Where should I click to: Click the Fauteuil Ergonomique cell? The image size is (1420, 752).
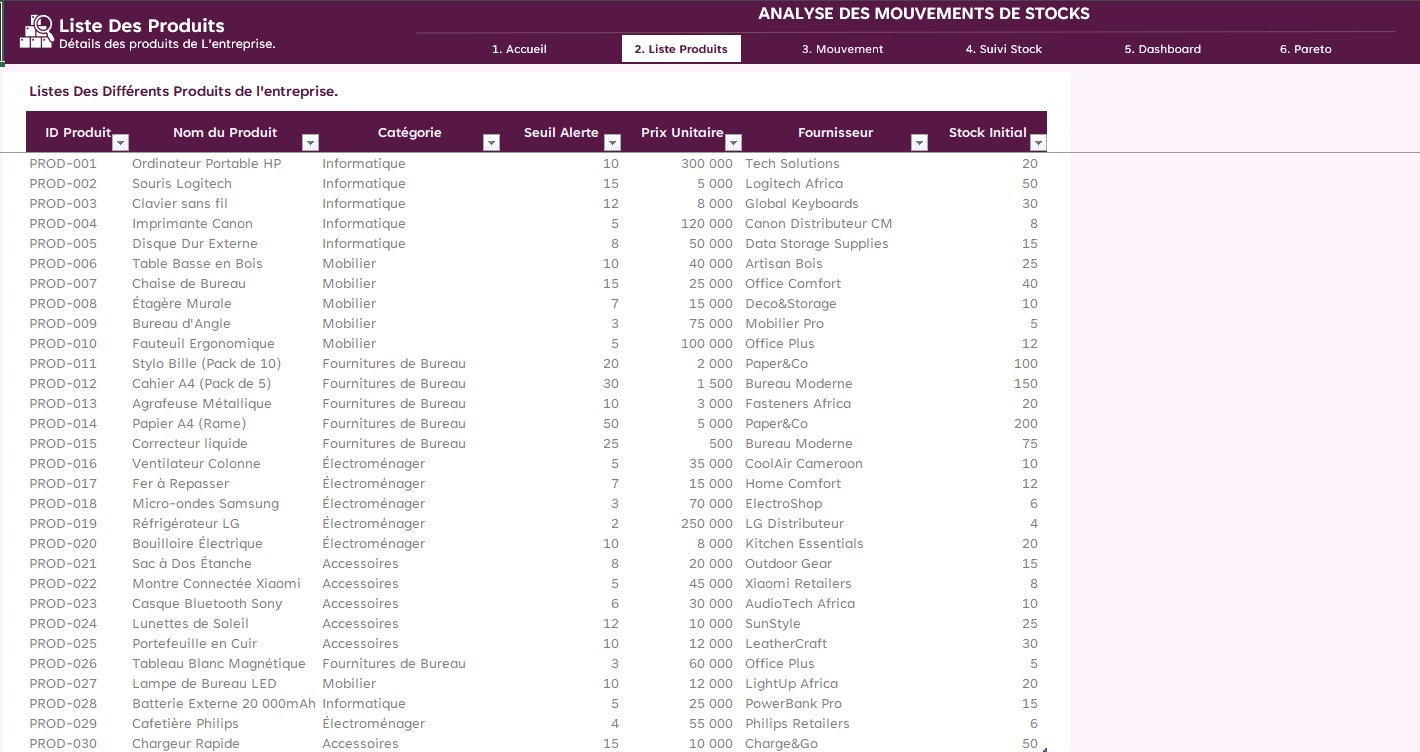[223, 343]
